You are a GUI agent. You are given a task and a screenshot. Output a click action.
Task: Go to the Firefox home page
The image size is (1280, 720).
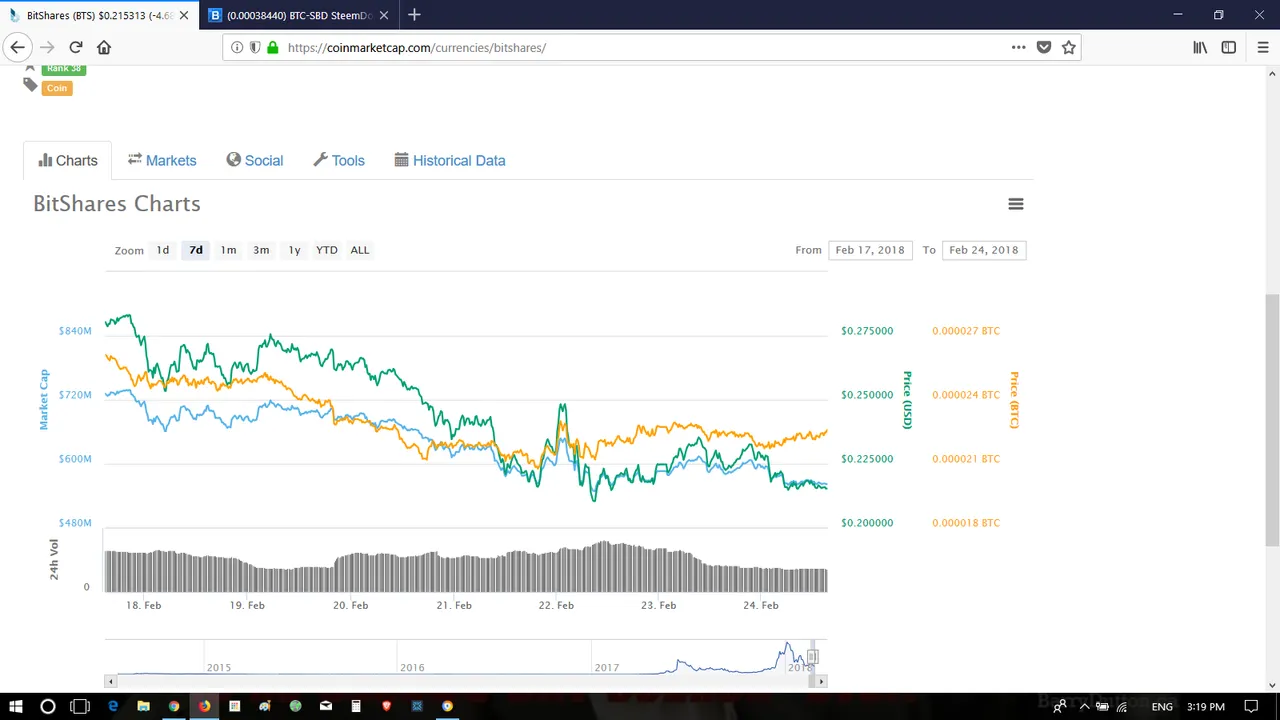point(104,47)
